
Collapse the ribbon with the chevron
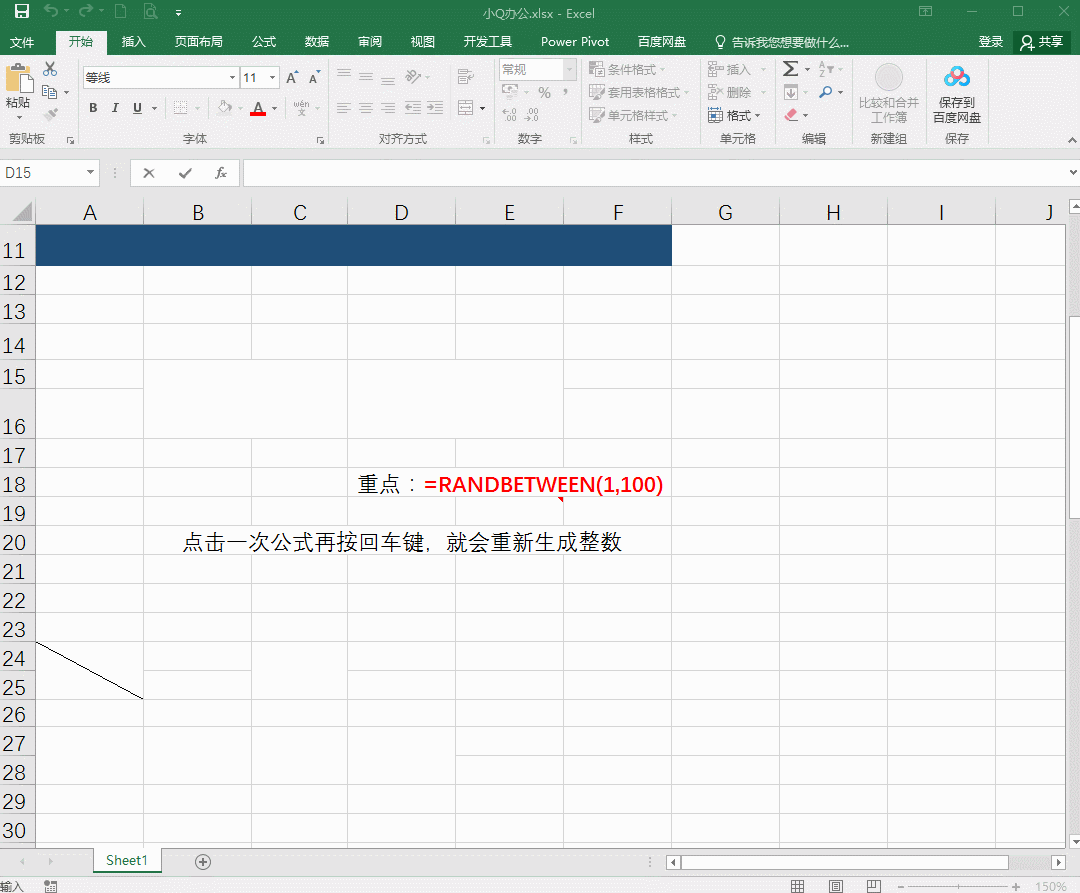[x=1072, y=140]
